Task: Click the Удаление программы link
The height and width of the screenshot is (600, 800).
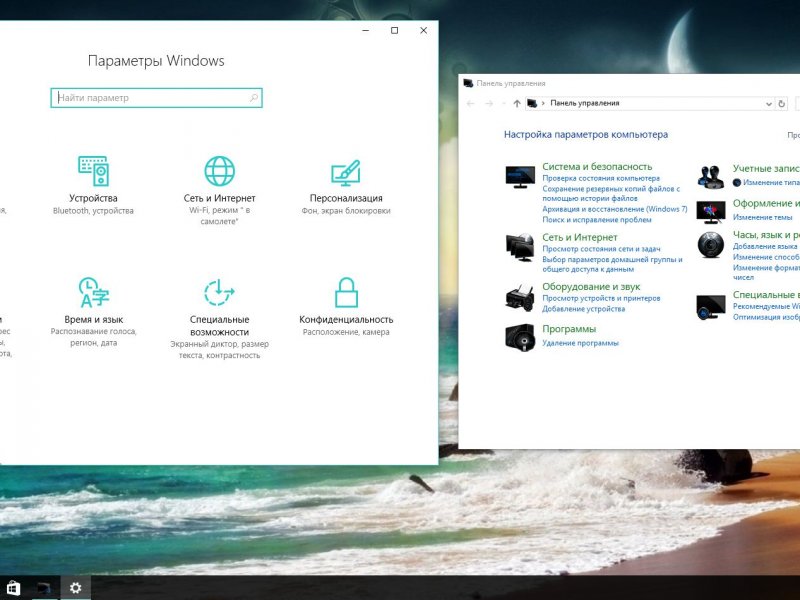Action: point(580,343)
